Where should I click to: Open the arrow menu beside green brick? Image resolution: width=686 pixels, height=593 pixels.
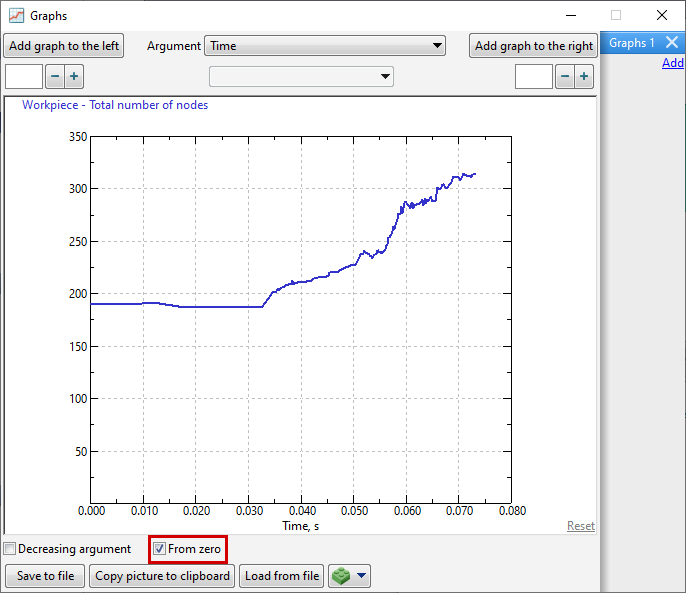pos(361,575)
